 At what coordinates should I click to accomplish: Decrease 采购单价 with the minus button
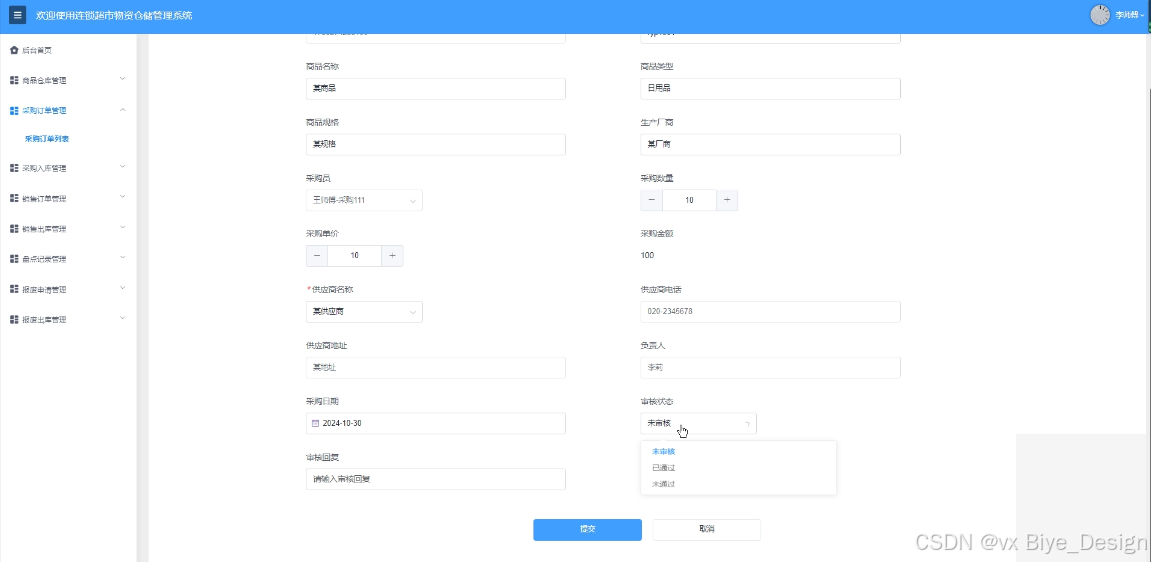pyautogui.click(x=317, y=256)
